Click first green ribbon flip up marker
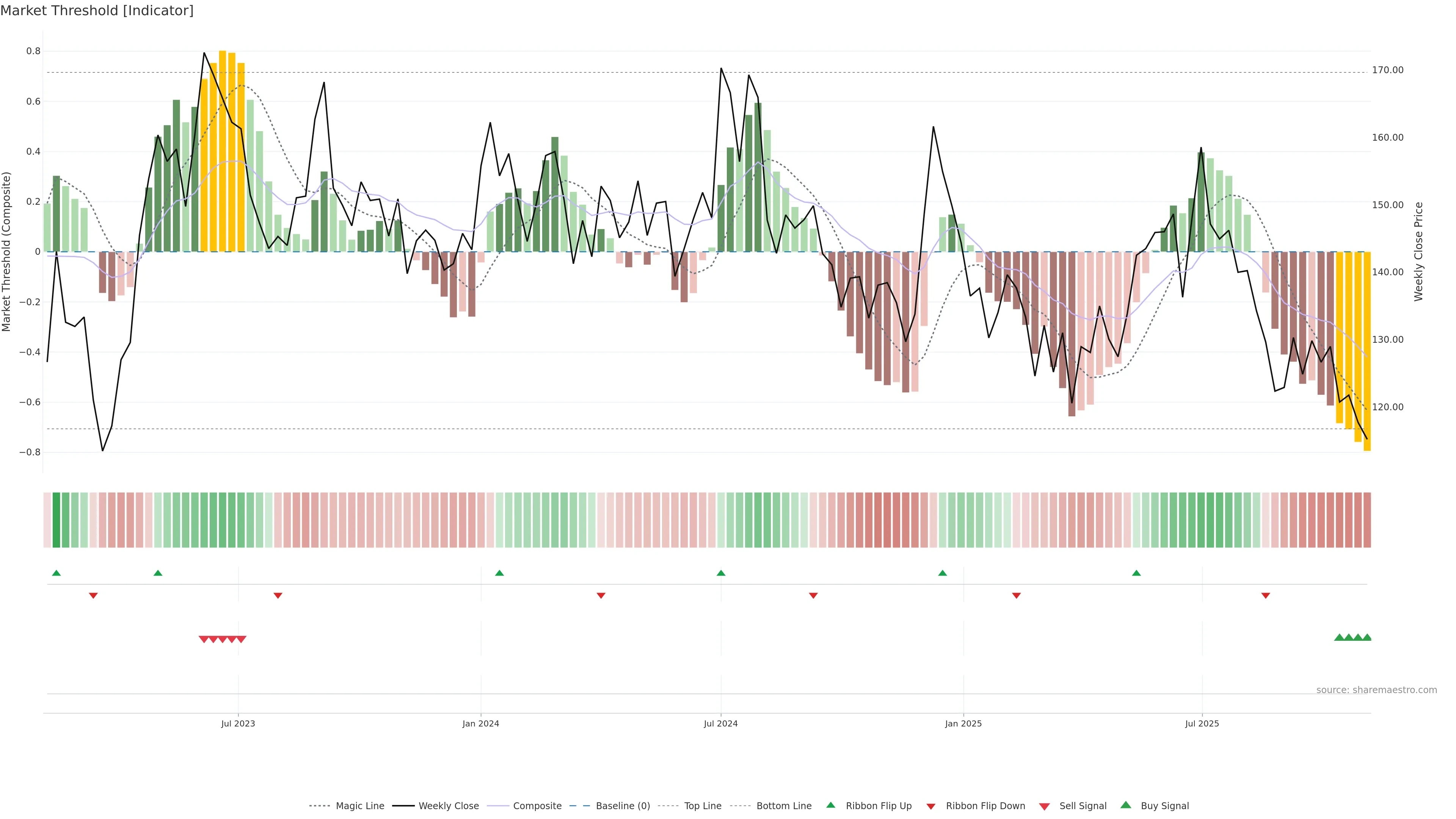This screenshot has width=1456, height=819. (x=56, y=573)
